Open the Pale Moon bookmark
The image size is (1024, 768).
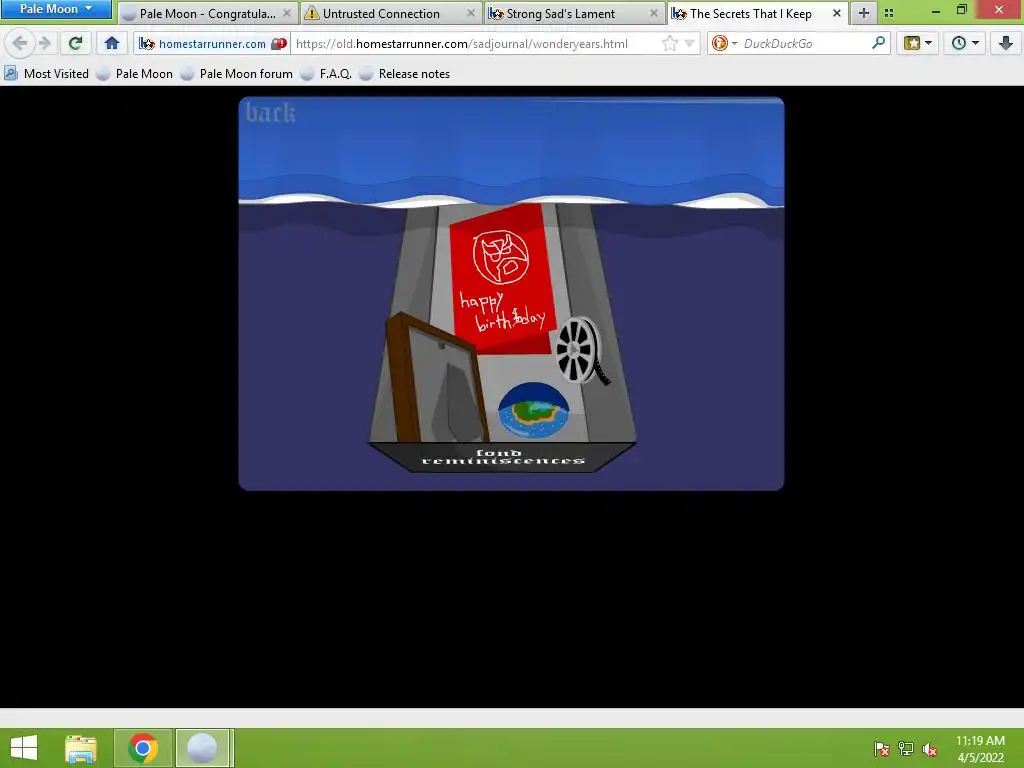click(x=135, y=74)
